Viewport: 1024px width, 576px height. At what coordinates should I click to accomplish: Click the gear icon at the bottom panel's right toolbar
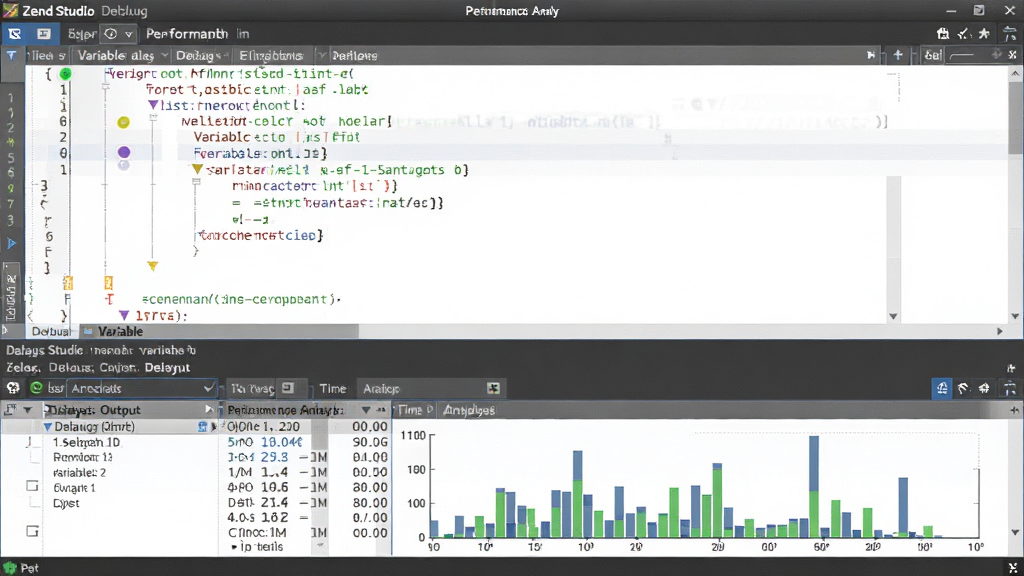984,389
